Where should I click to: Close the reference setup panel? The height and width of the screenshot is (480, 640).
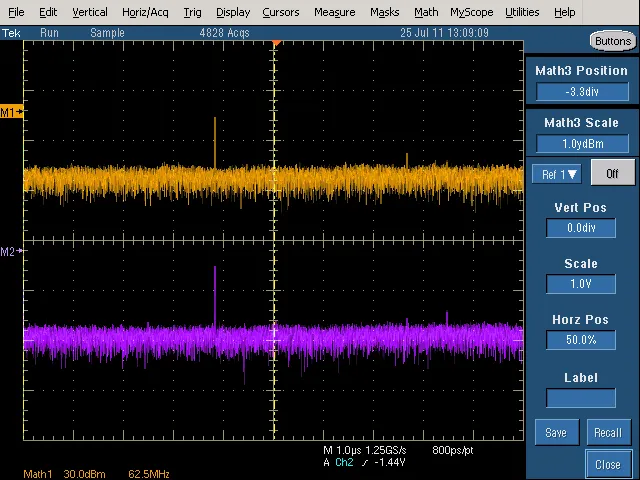pyautogui.click(x=608, y=464)
